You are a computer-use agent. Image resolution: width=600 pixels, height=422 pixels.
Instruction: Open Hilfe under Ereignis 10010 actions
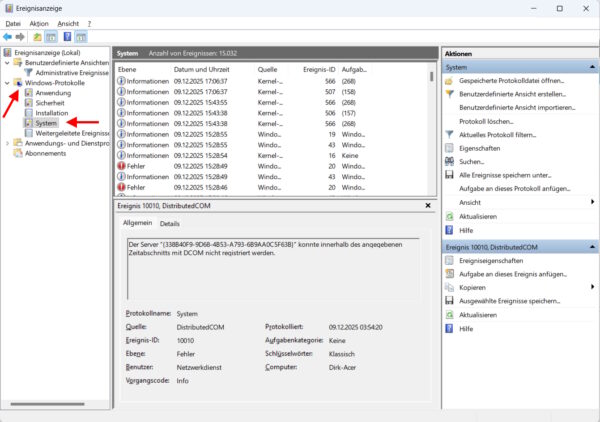[466, 329]
